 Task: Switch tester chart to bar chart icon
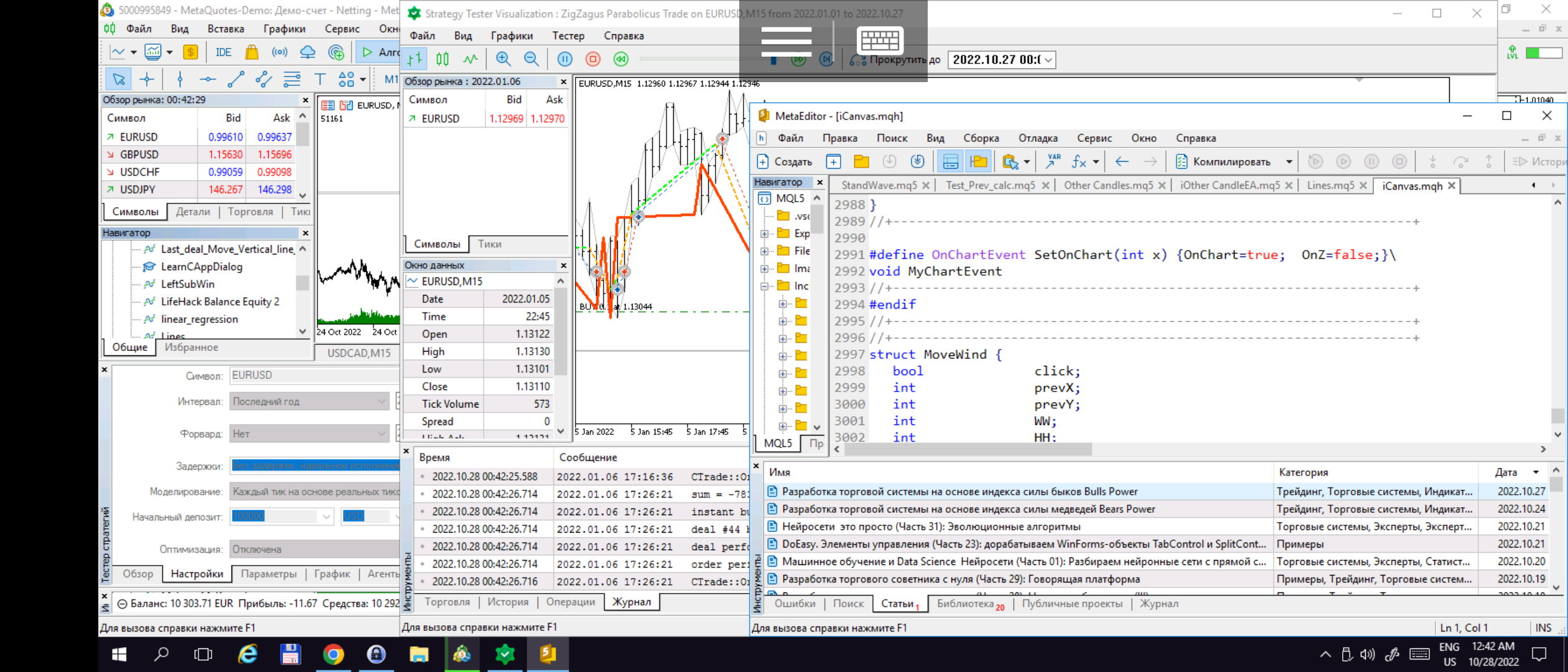click(x=415, y=59)
